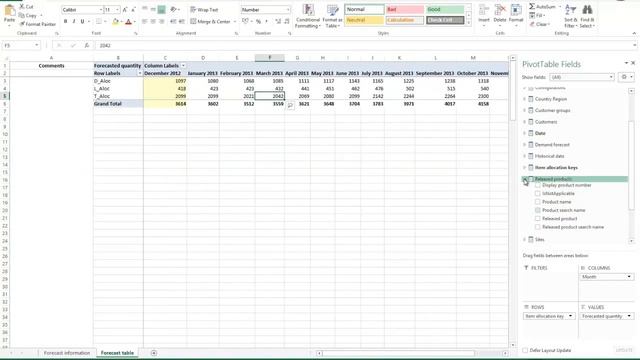Click the Paste icon in Clipboard group
The height and width of the screenshot is (360, 640).
click(x=9, y=11)
